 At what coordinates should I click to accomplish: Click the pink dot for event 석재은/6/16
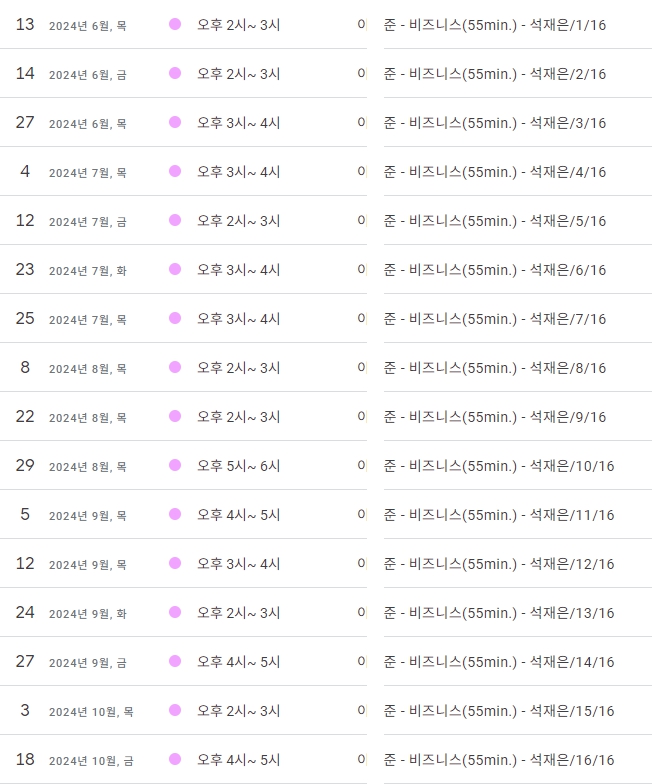click(x=175, y=269)
